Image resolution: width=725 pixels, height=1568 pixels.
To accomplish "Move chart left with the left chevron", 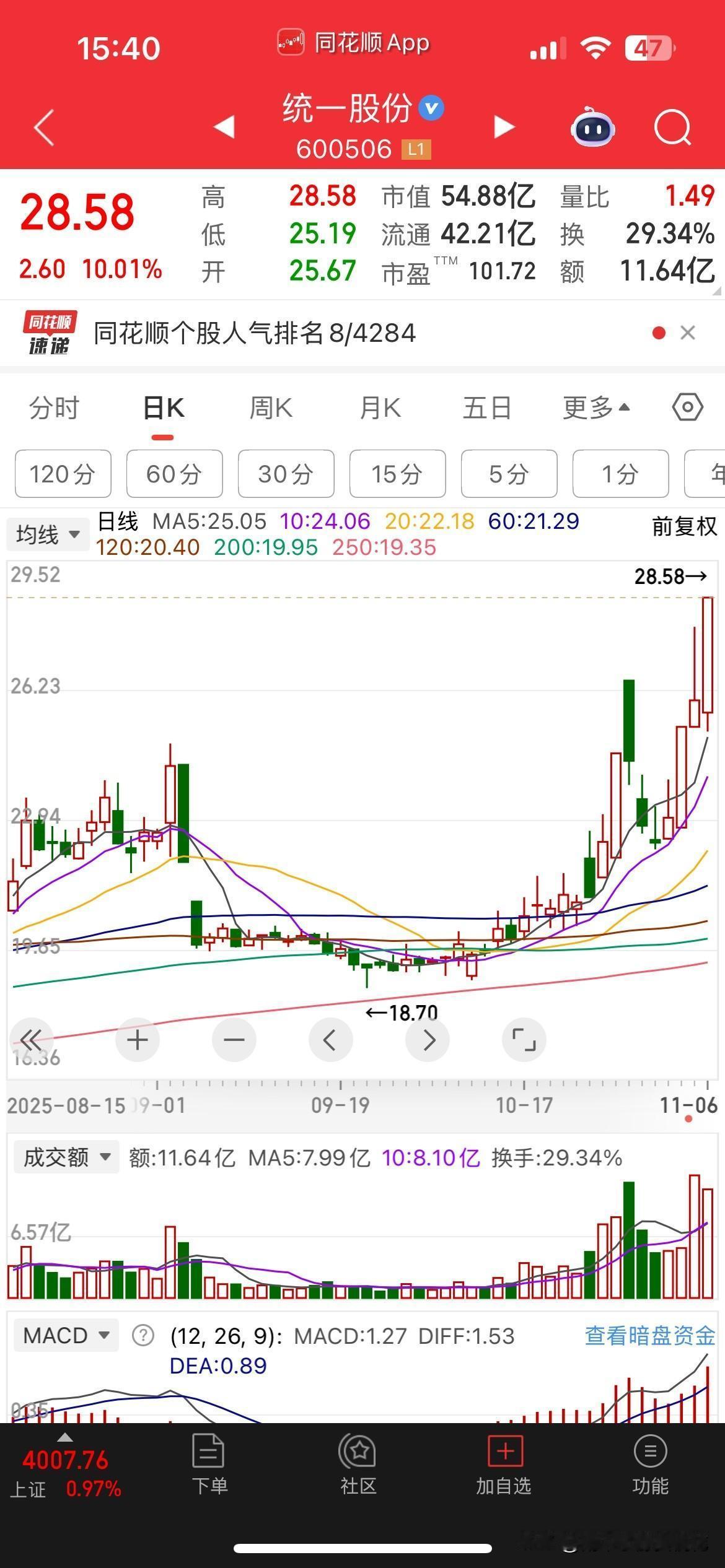I will [330, 1040].
